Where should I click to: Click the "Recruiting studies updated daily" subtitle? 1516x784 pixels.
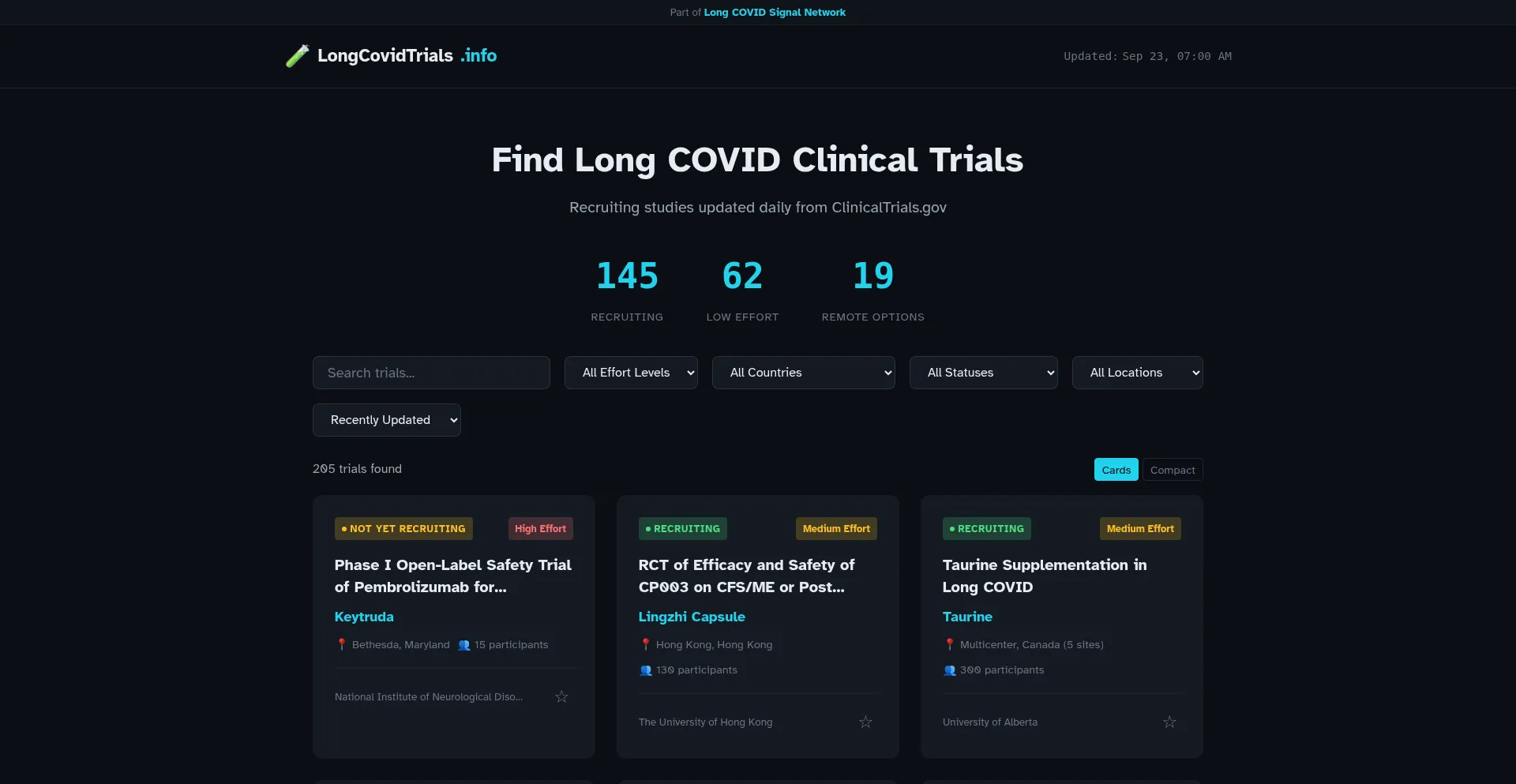pyautogui.click(x=758, y=208)
